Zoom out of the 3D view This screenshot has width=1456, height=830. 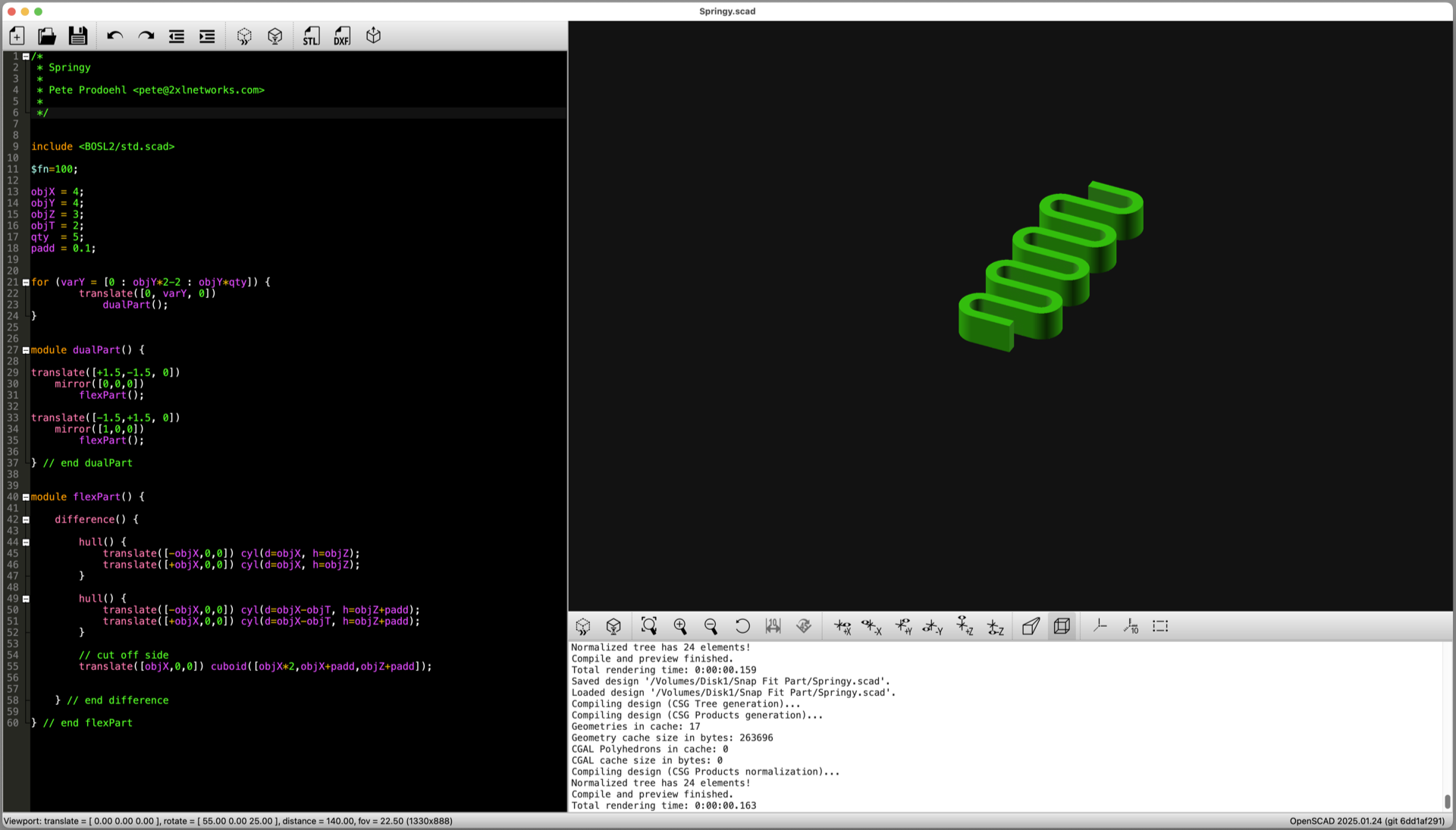tap(711, 626)
